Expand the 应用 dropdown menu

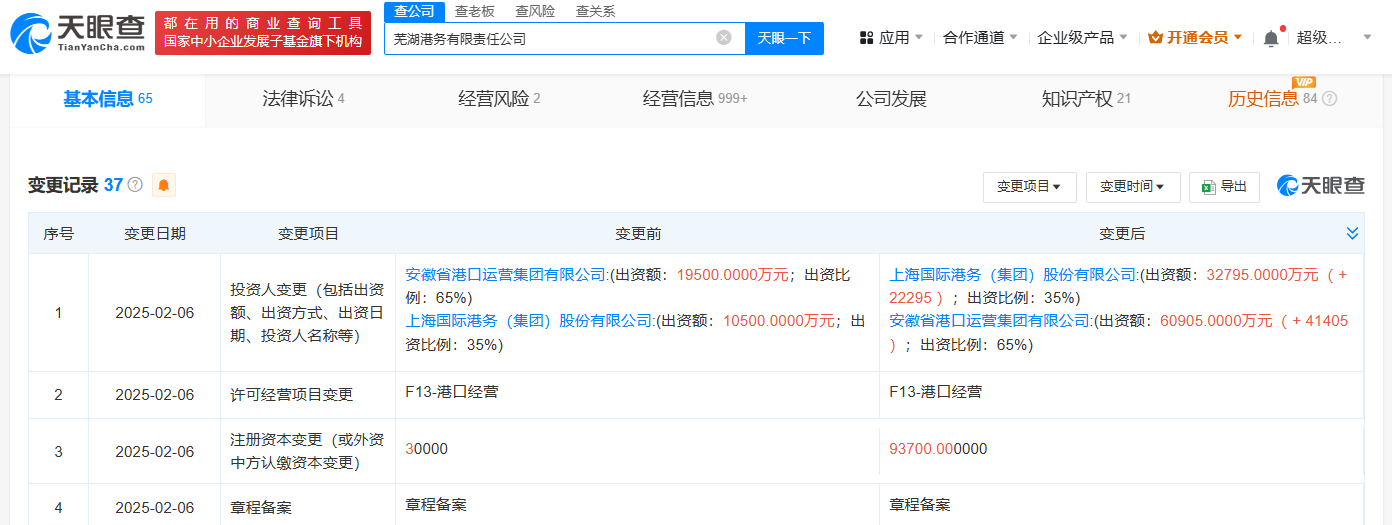click(x=892, y=38)
